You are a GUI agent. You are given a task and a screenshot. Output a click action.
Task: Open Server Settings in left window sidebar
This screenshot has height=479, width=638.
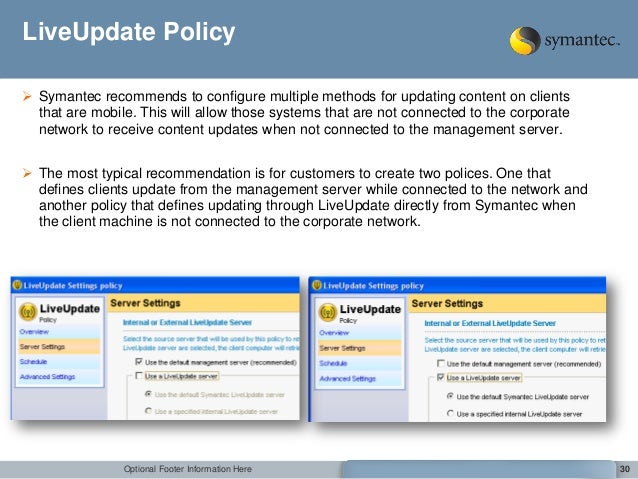click(59, 347)
